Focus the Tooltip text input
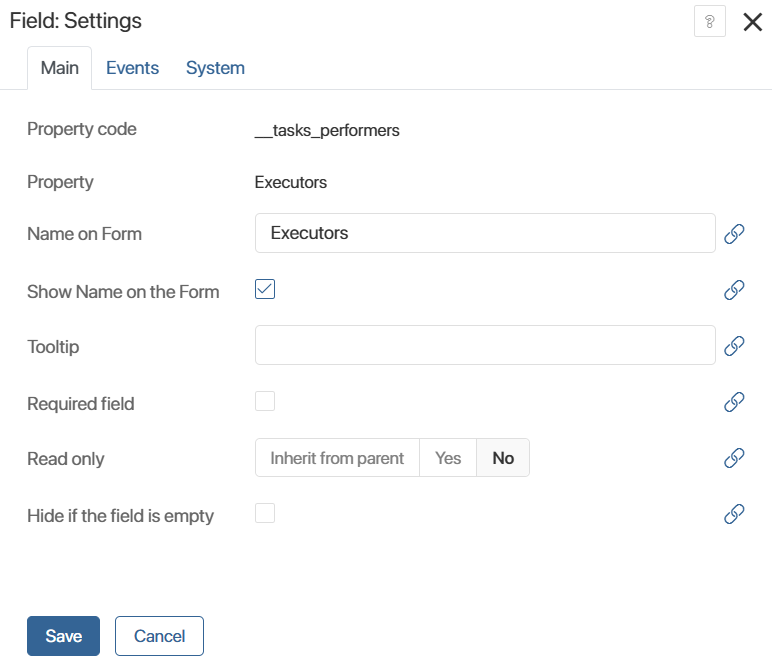This screenshot has width=772, height=663. coord(485,346)
